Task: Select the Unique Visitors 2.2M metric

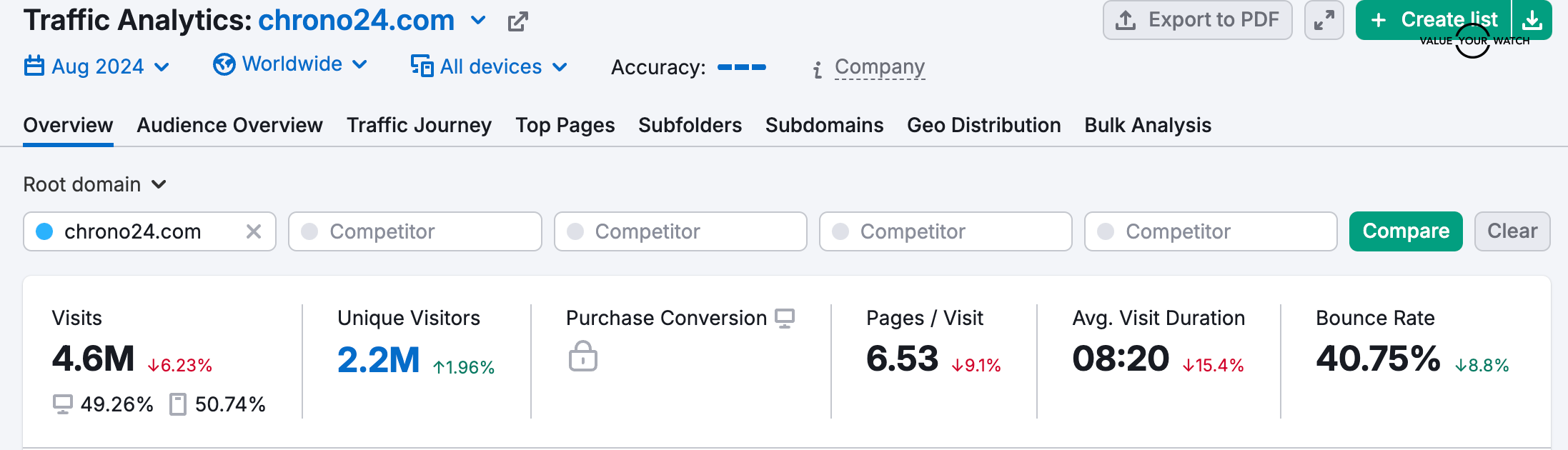Action: tap(378, 359)
